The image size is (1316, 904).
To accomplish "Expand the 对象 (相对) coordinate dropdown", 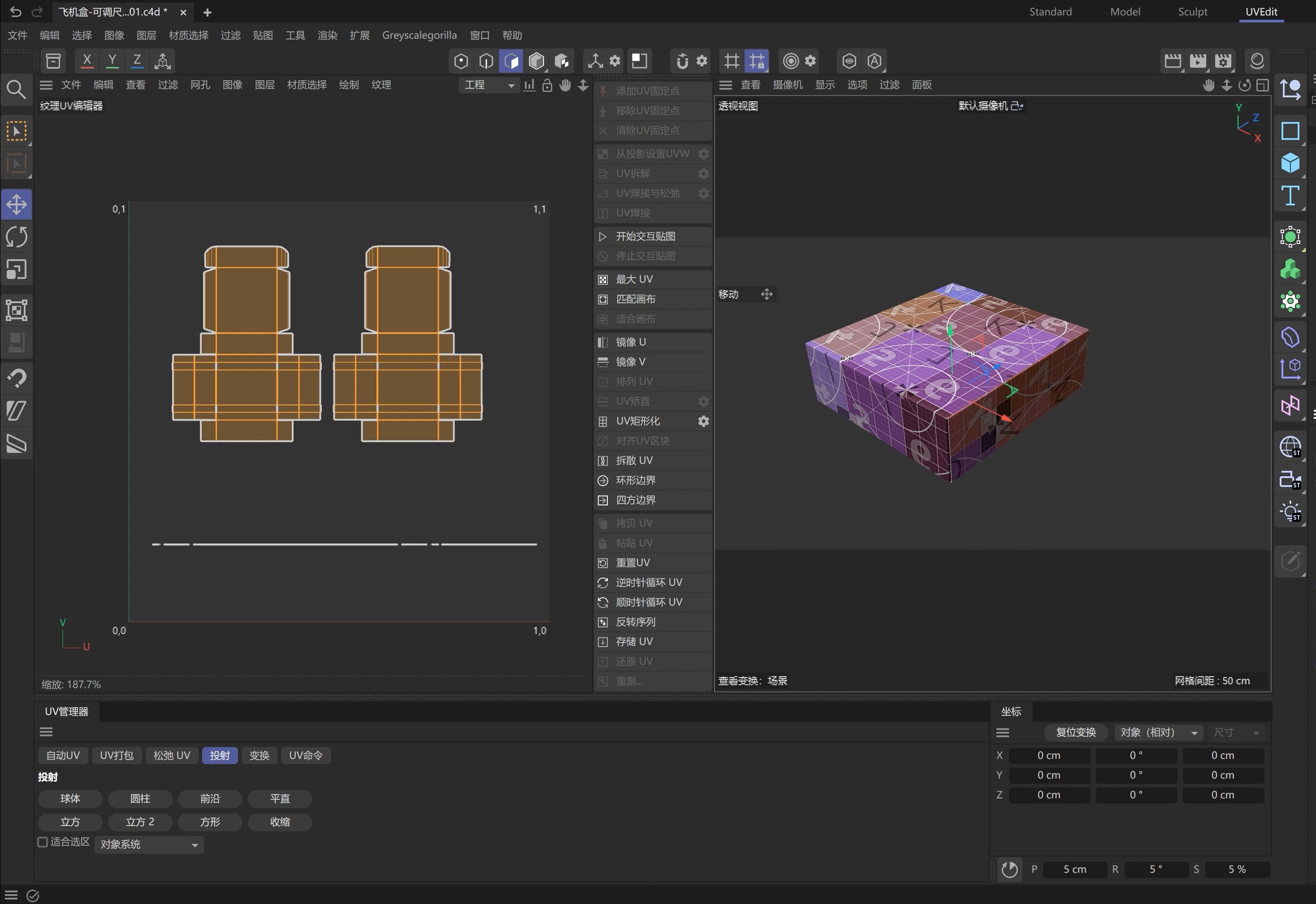I will (1159, 732).
